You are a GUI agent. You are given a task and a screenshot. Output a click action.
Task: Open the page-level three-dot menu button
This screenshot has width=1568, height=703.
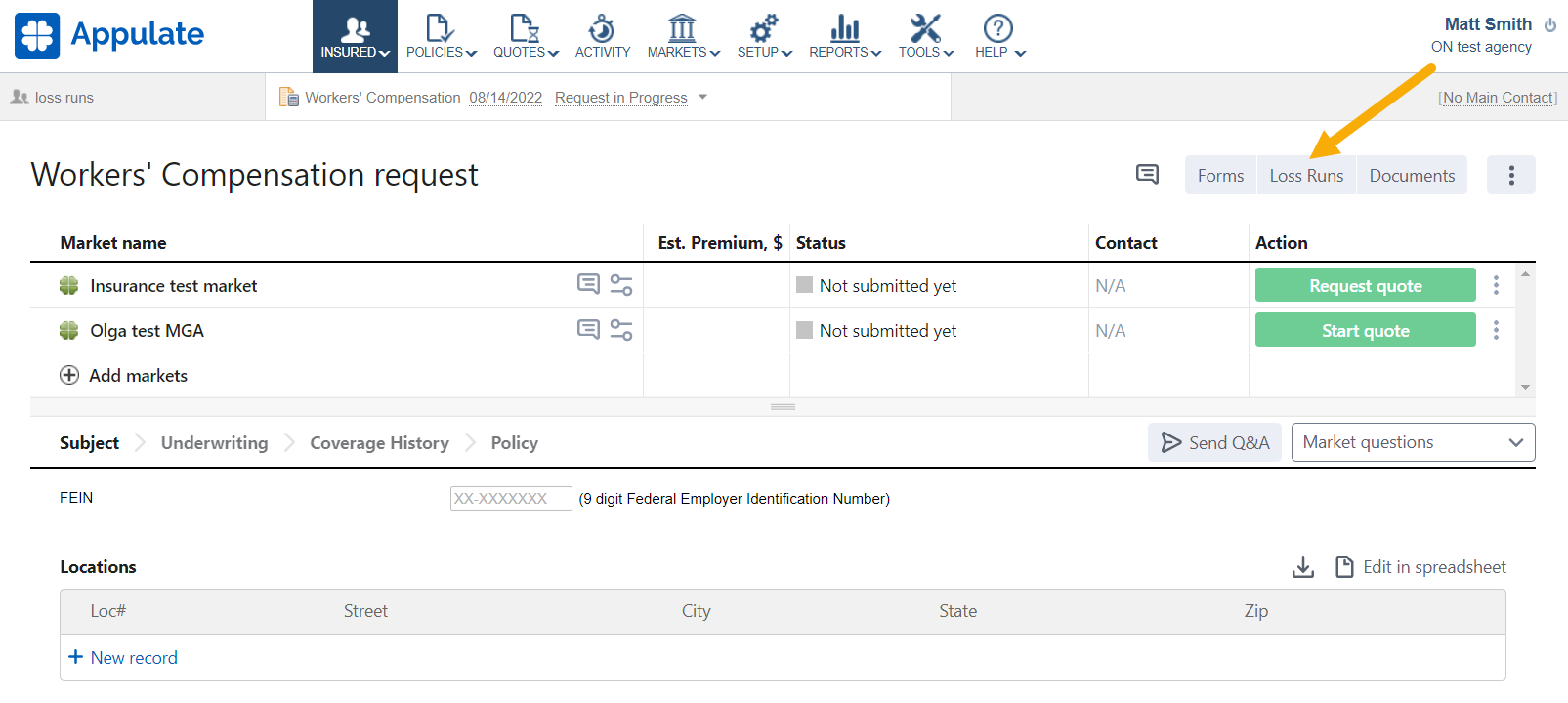coord(1510,176)
